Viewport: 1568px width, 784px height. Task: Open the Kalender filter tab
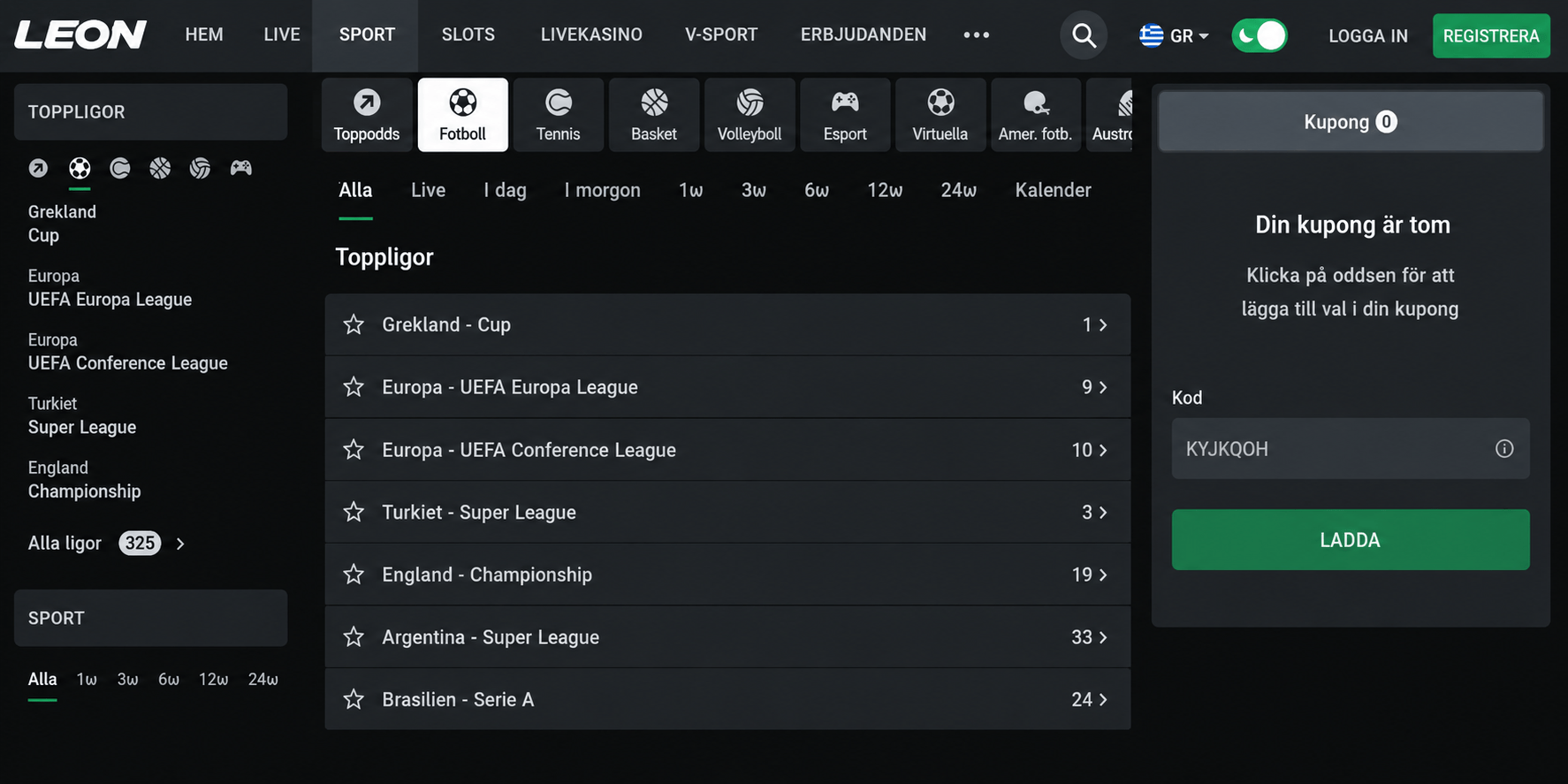[x=1053, y=190]
